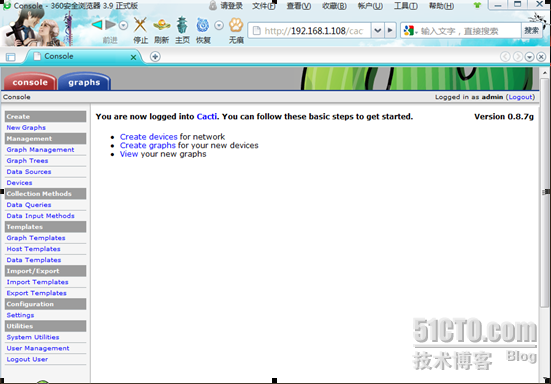Viewport: 551px width, 384px height.
Task: Click the Stop loading X icon
Action: (140, 25)
